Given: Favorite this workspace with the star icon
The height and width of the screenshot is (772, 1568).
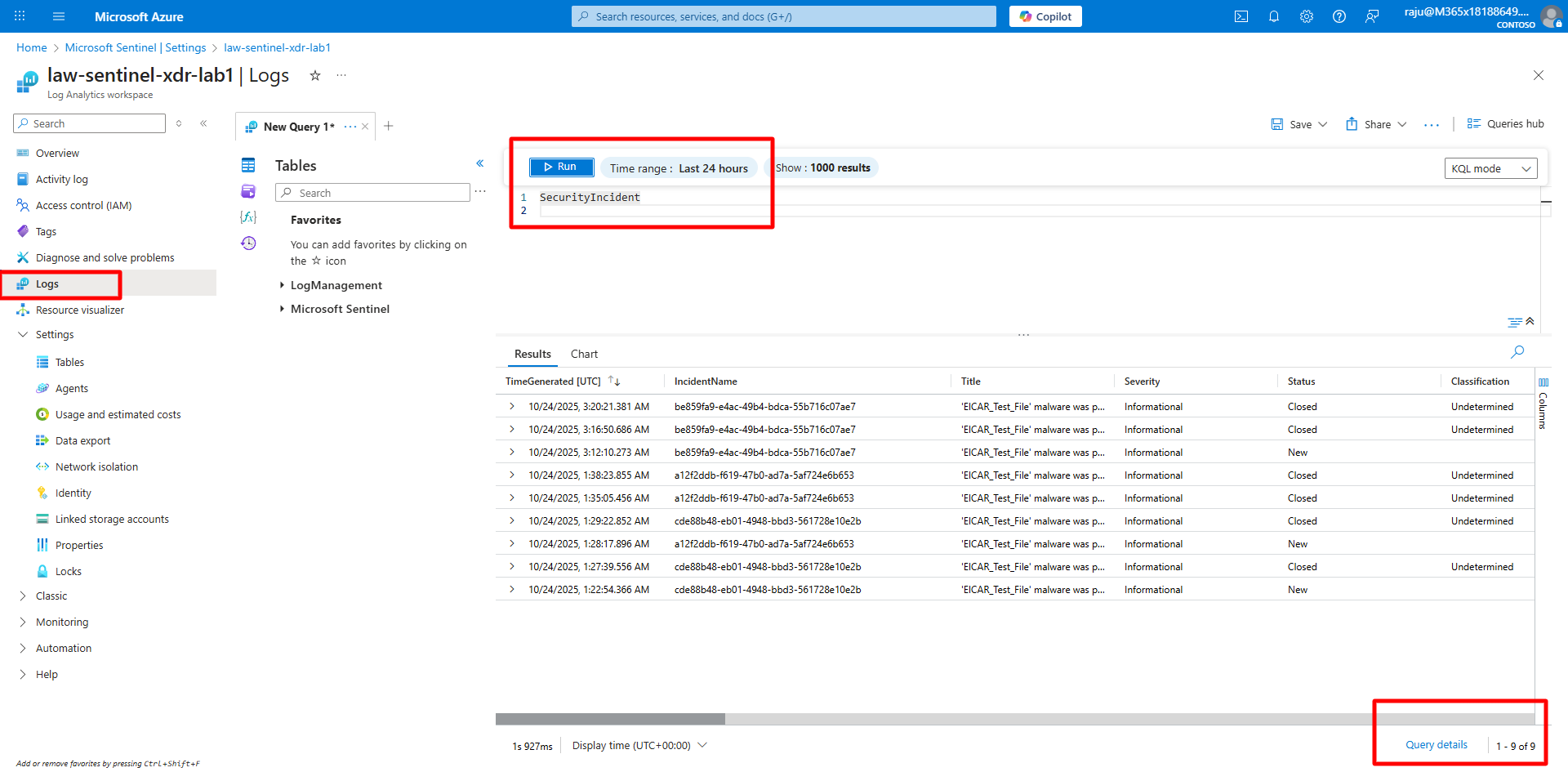Looking at the screenshot, I should pyautogui.click(x=315, y=75).
